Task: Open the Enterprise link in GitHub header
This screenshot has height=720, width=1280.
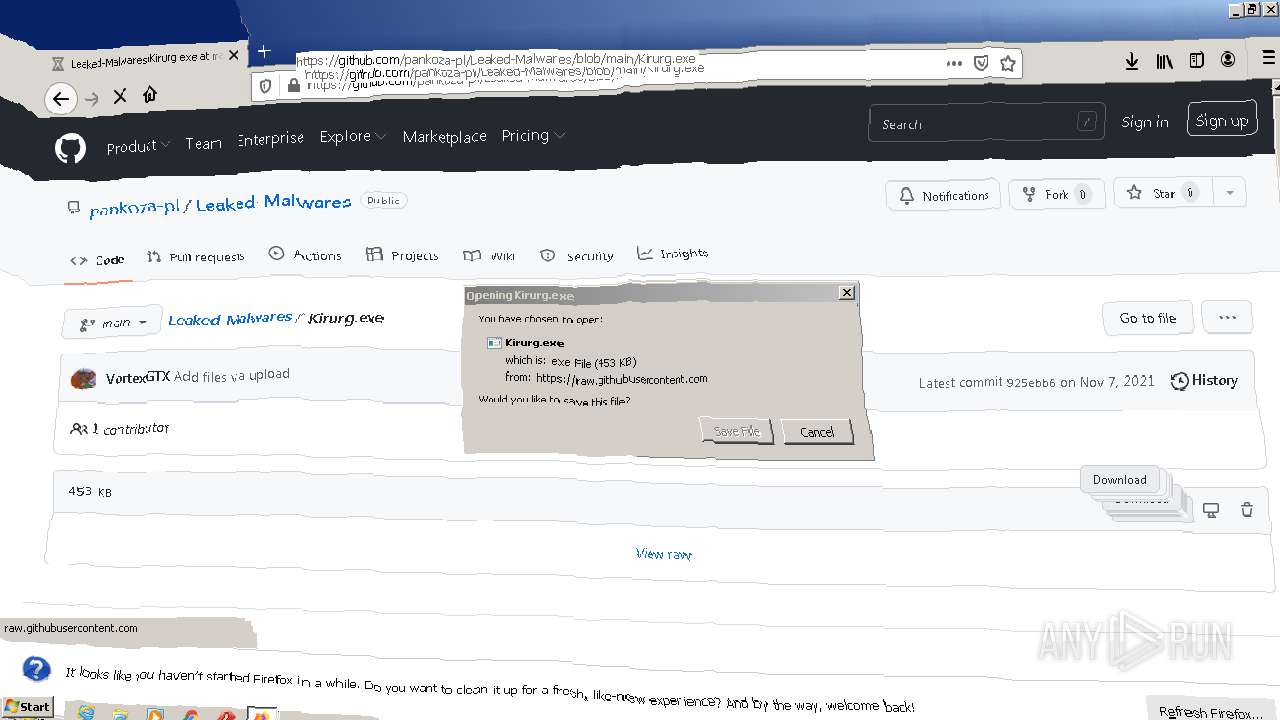Action: coord(270,138)
